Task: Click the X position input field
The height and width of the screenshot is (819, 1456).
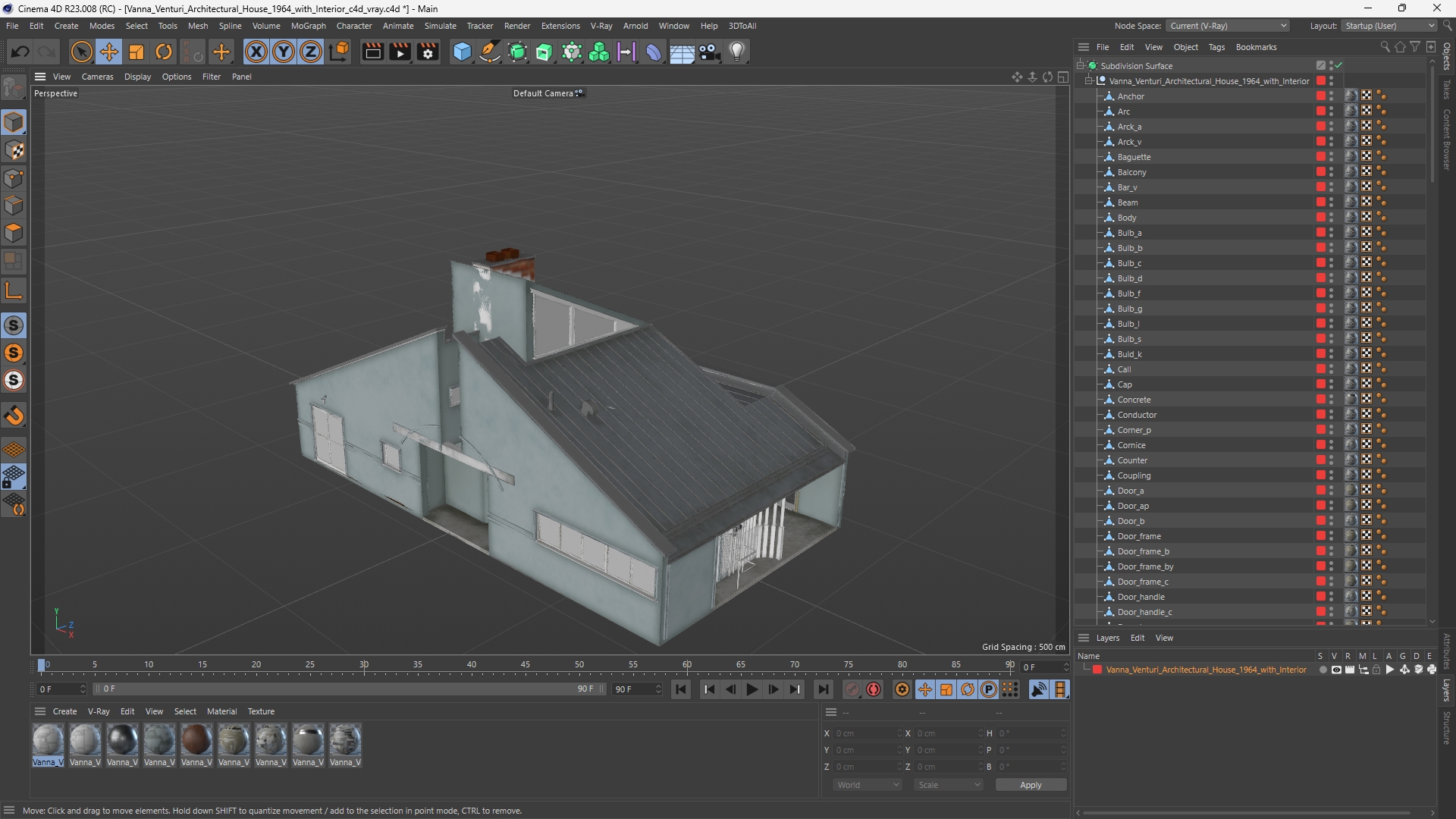Action: coord(866,733)
